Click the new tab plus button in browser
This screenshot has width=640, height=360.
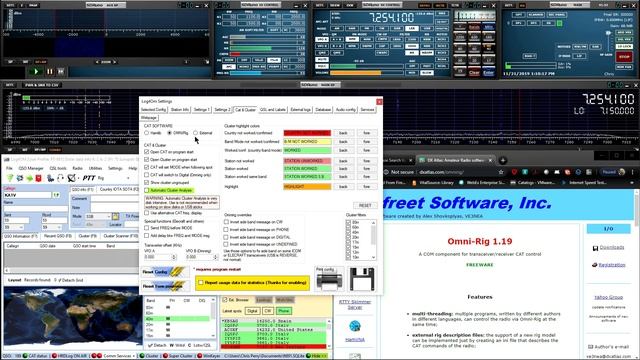coord(503,160)
